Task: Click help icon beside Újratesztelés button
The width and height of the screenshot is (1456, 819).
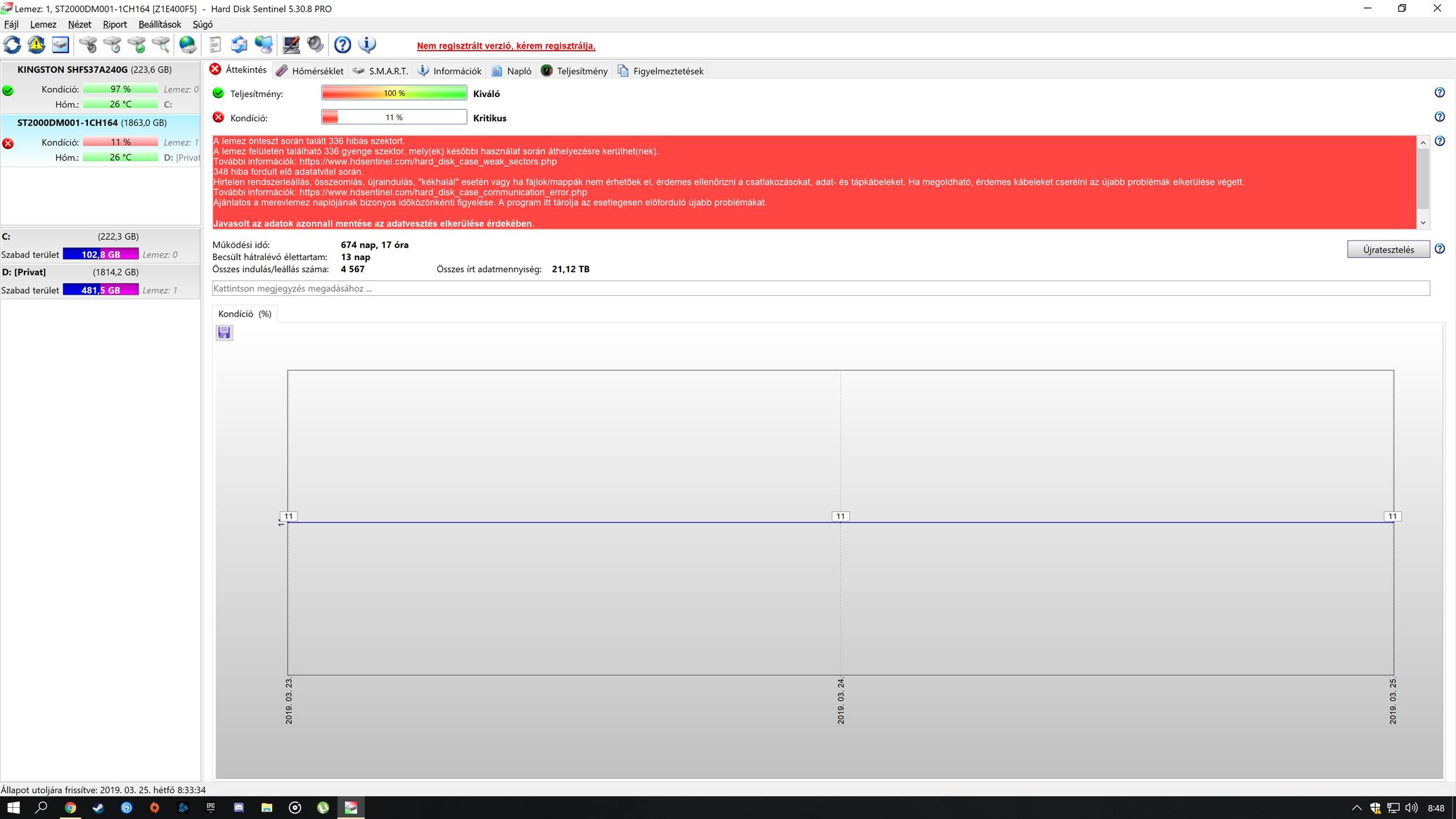Action: point(1439,249)
